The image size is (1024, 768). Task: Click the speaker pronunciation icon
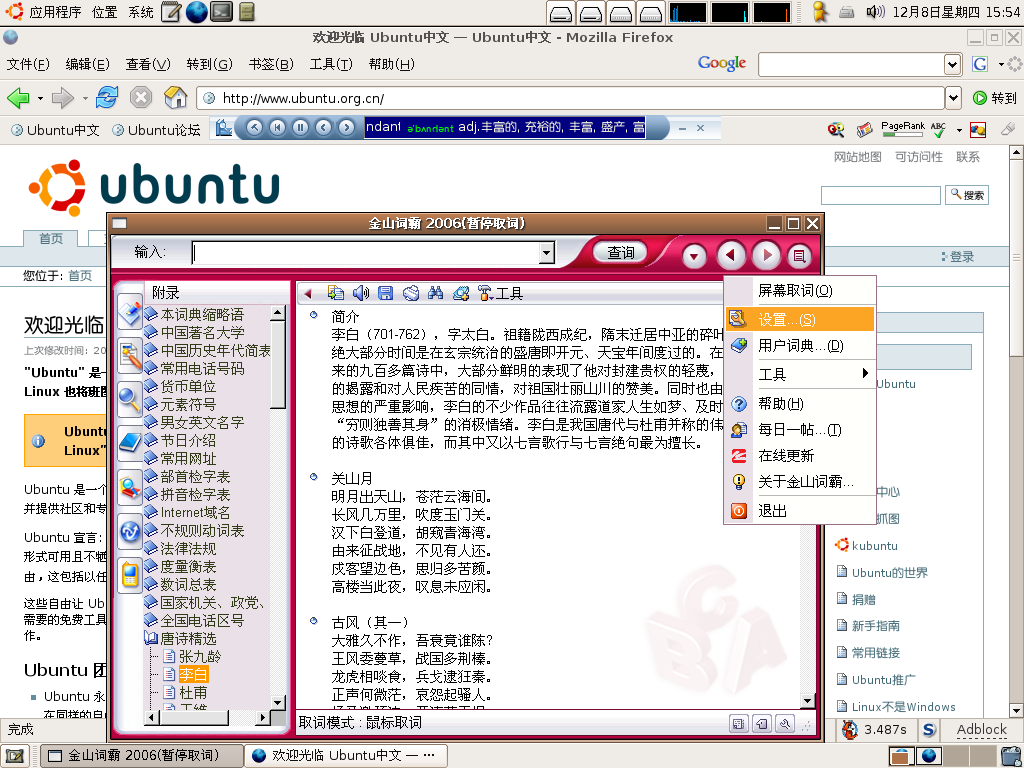pos(360,293)
